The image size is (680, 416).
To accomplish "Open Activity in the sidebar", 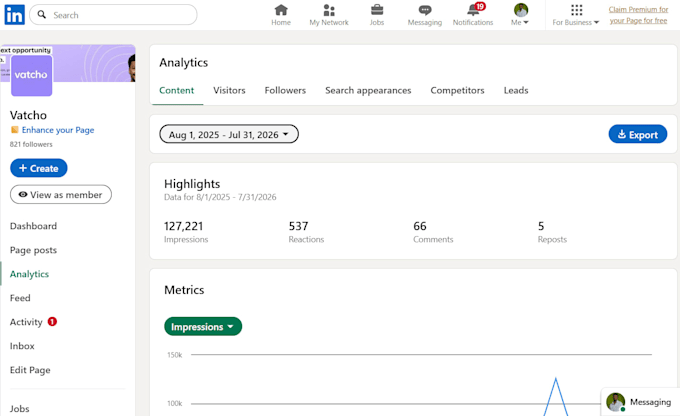I will [x=26, y=322].
